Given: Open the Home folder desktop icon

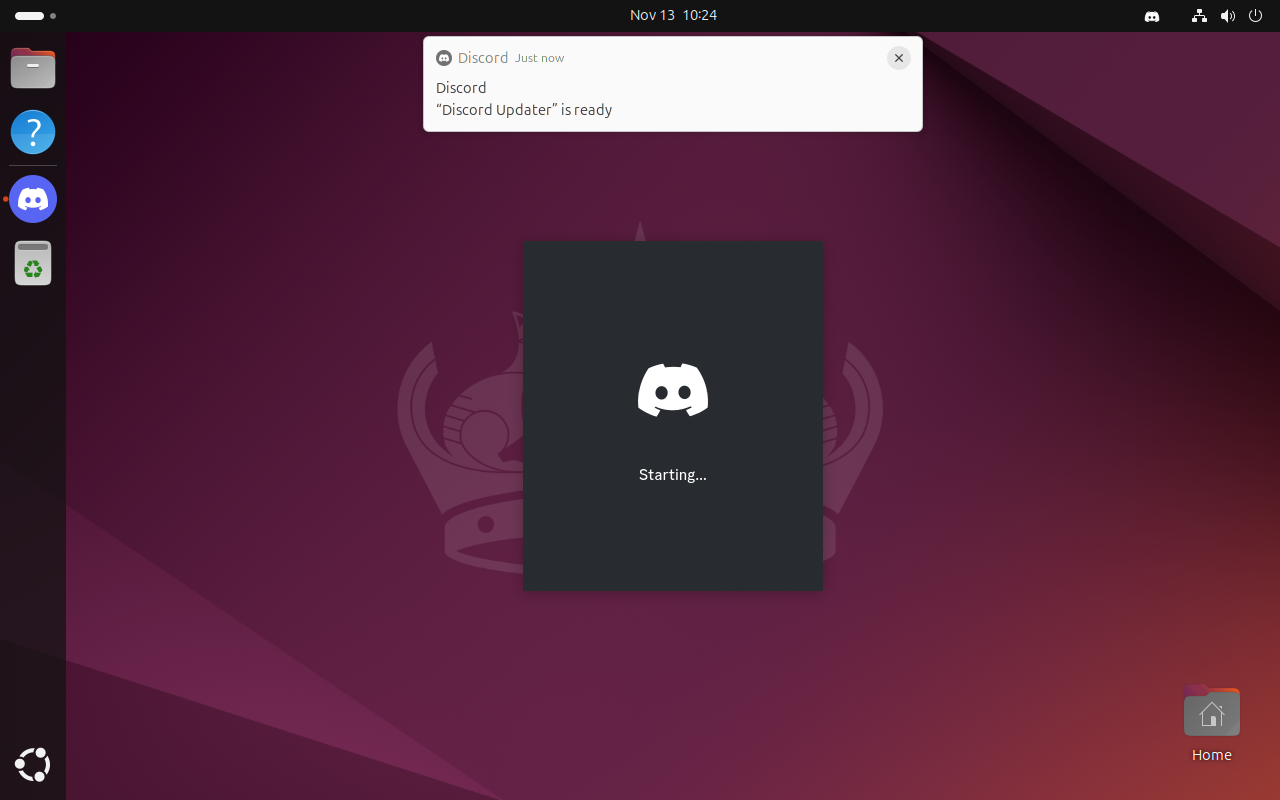Looking at the screenshot, I should 1211,712.
